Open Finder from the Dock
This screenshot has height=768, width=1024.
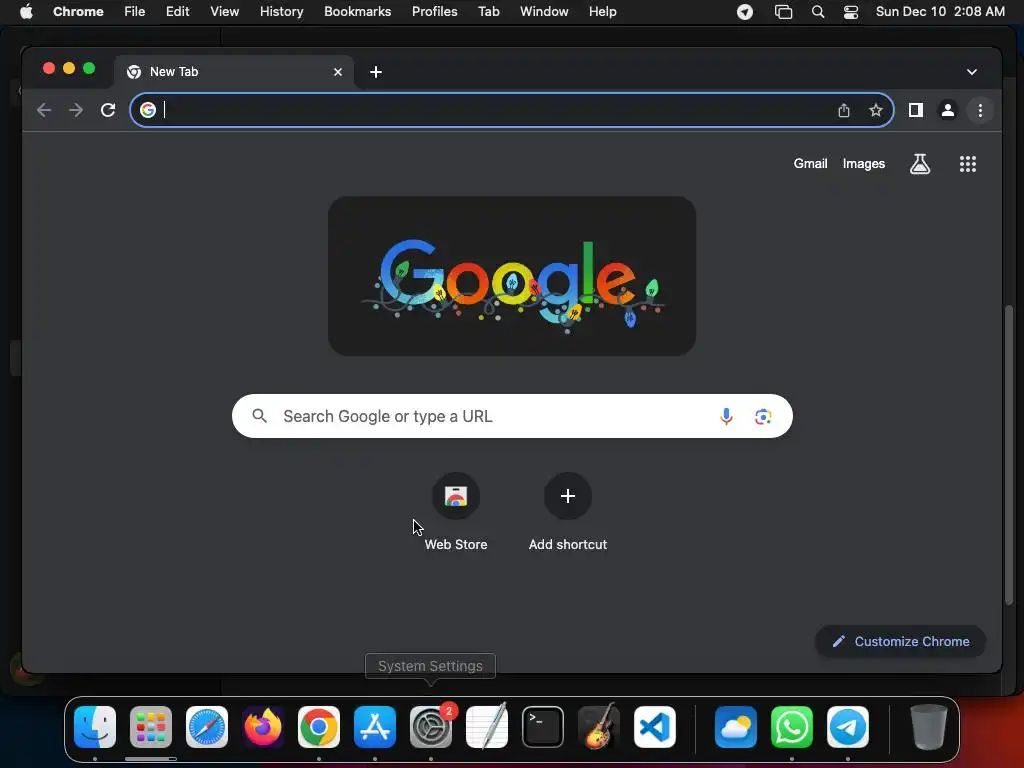95,727
